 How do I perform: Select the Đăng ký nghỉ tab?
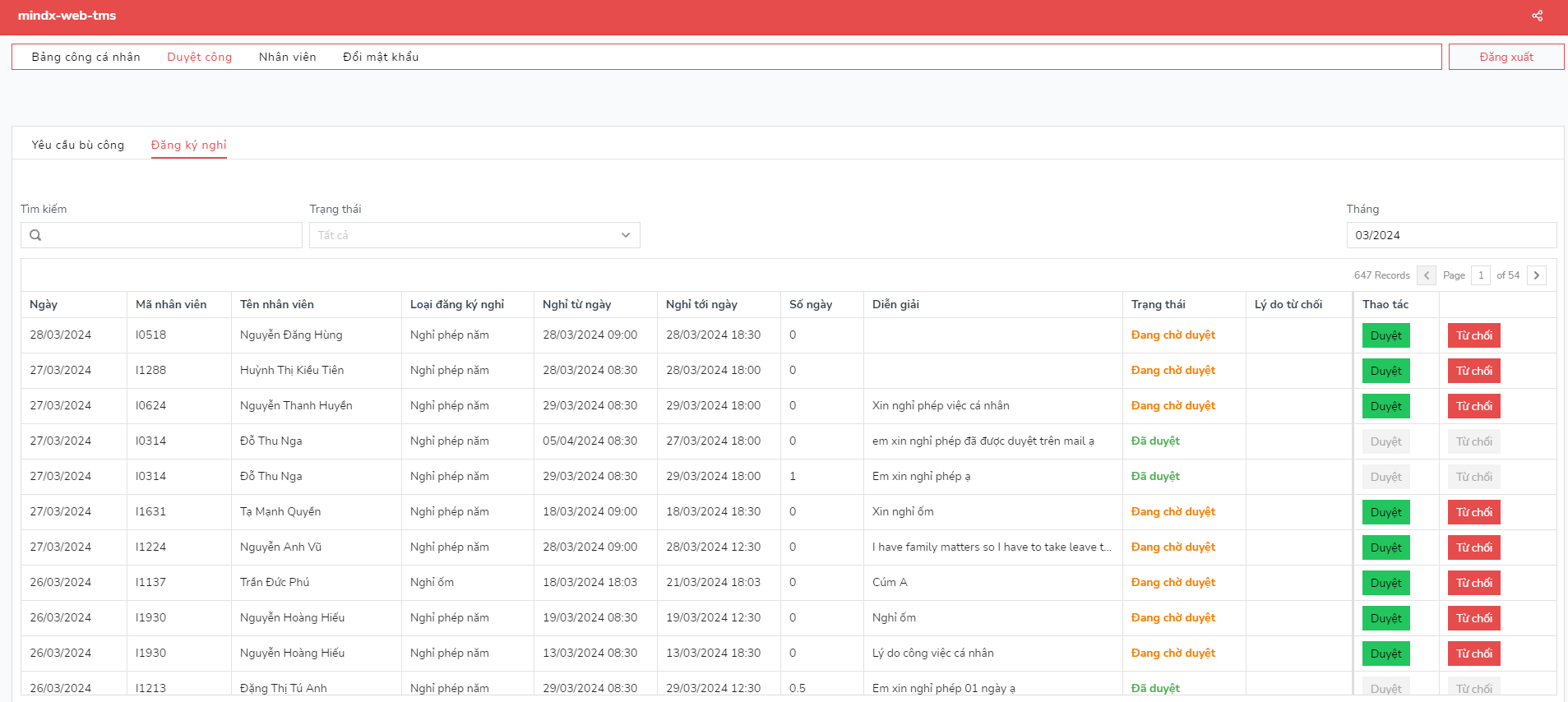[188, 145]
